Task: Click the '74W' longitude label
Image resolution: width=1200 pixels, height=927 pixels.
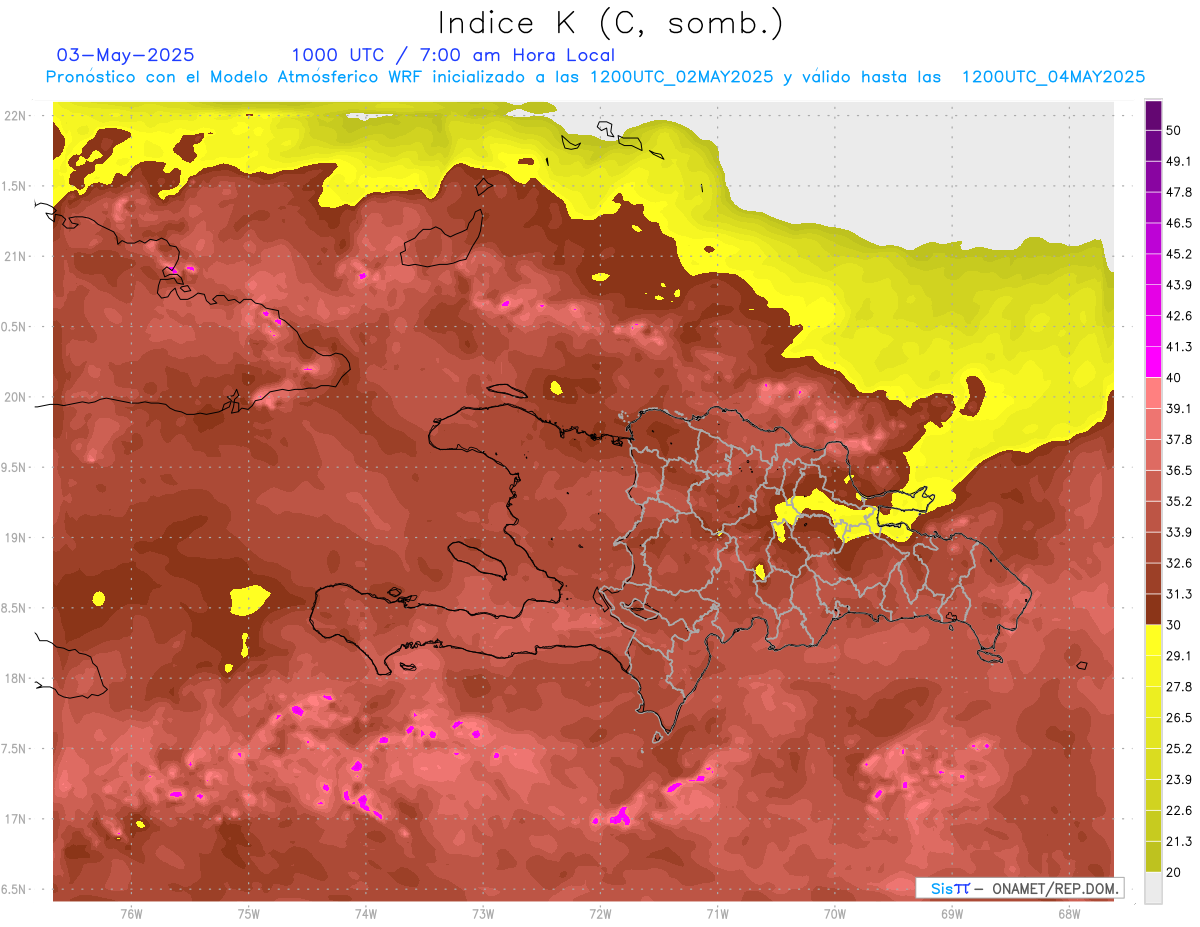Action: click(x=366, y=914)
